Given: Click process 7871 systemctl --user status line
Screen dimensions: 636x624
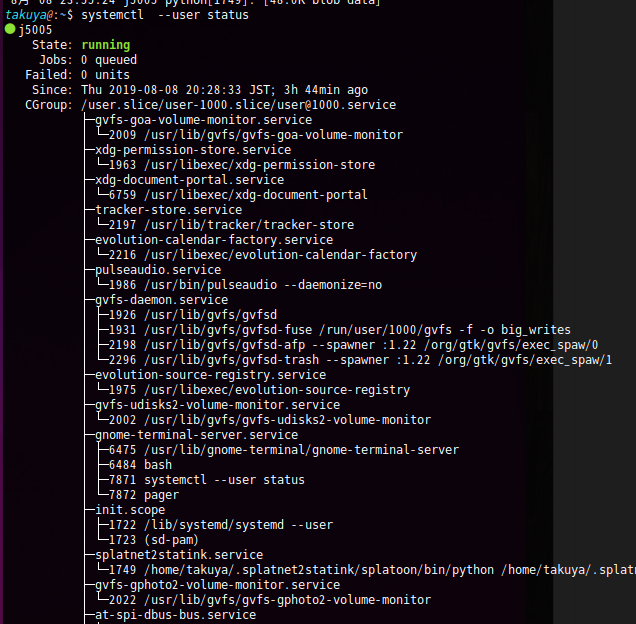Looking at the screenshot, I should click(x=206, y=480).
